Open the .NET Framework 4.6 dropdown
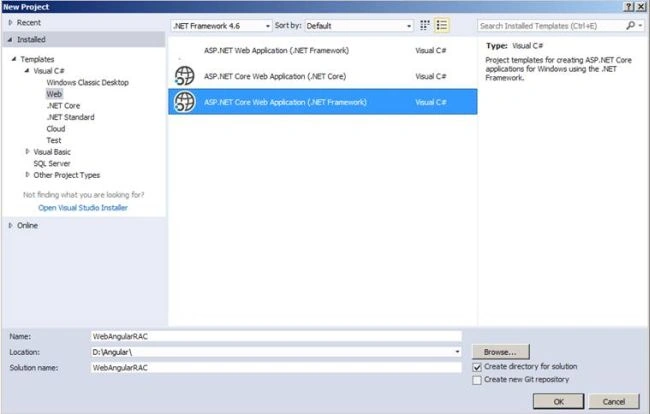 (x=221, y=26)
